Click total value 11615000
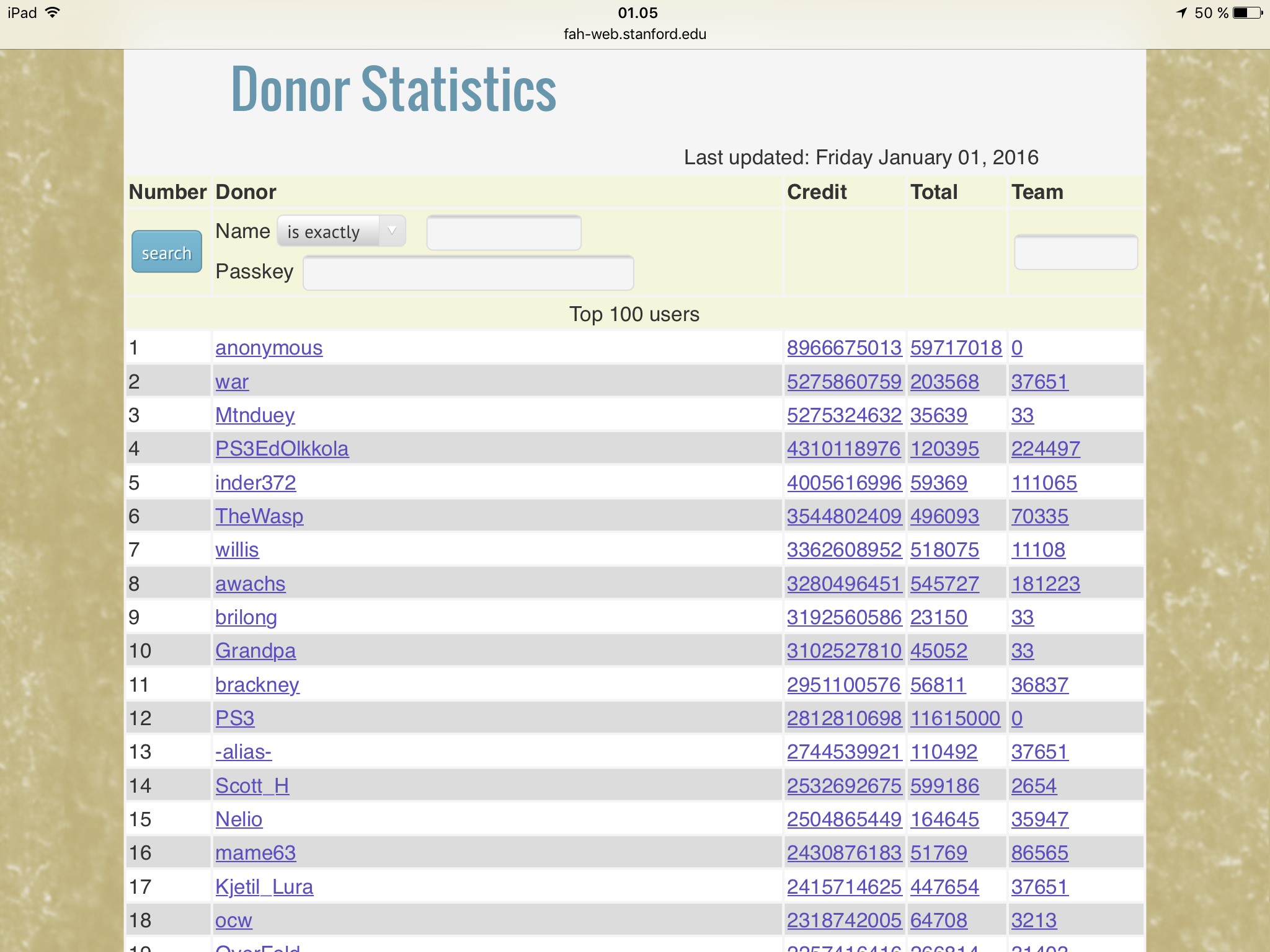The width and height of the screenshot is (1270, 952). tap(956, 718)
